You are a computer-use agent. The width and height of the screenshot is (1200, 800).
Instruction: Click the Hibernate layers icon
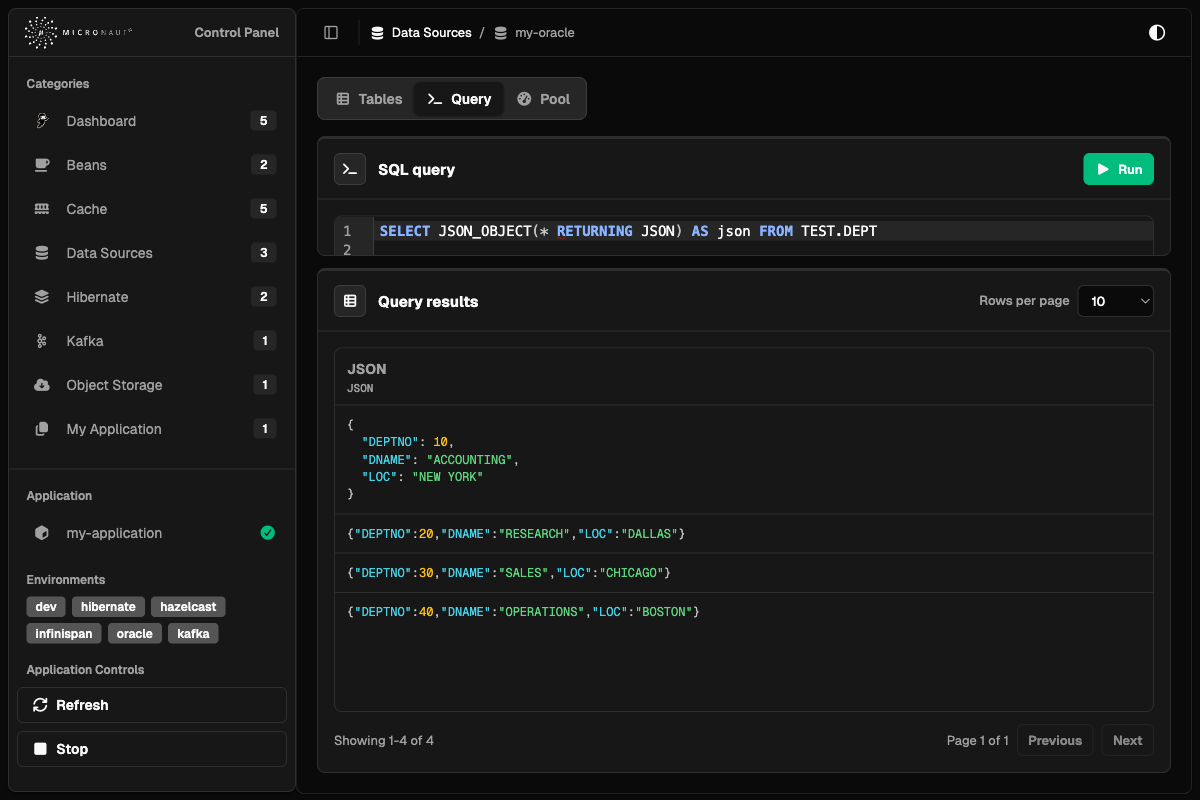[x=42, y=297]
